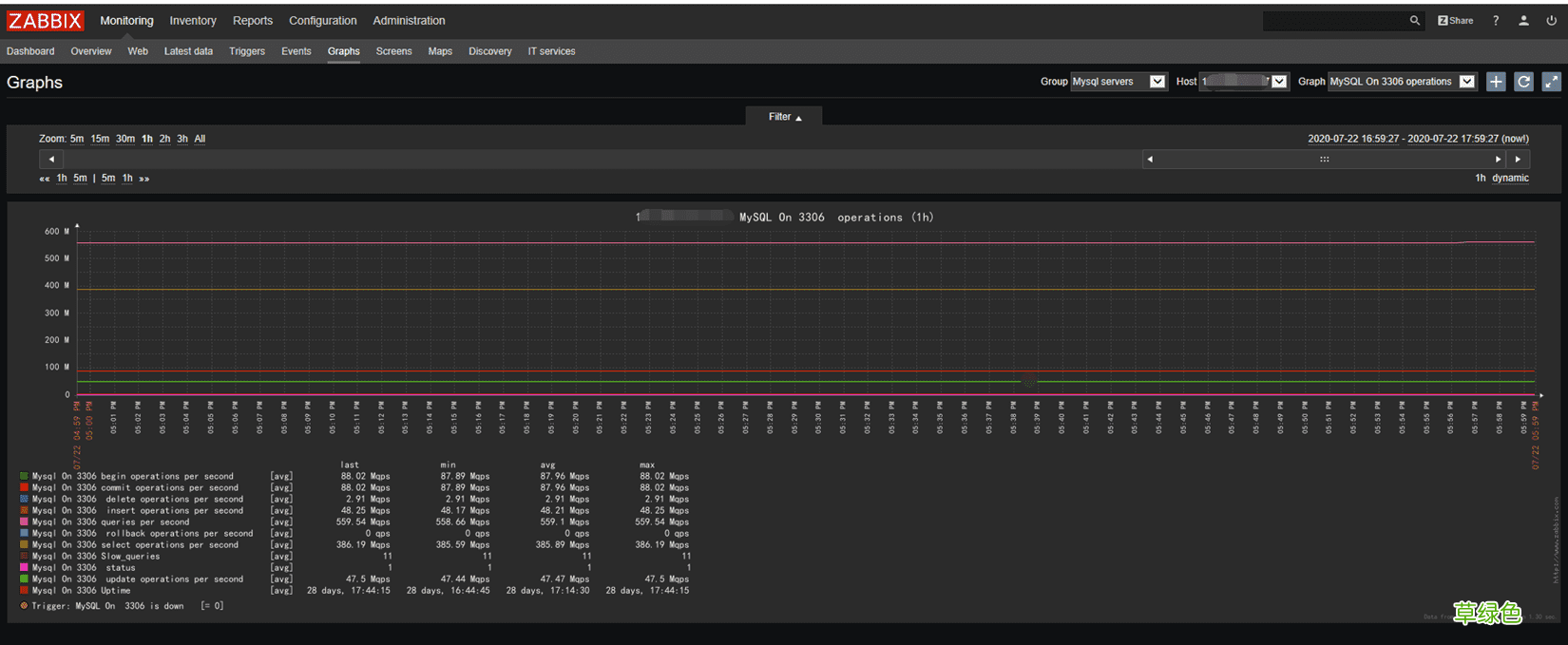
Task: Open the Zabbix Share link
Action: (x=1455, y=21)
